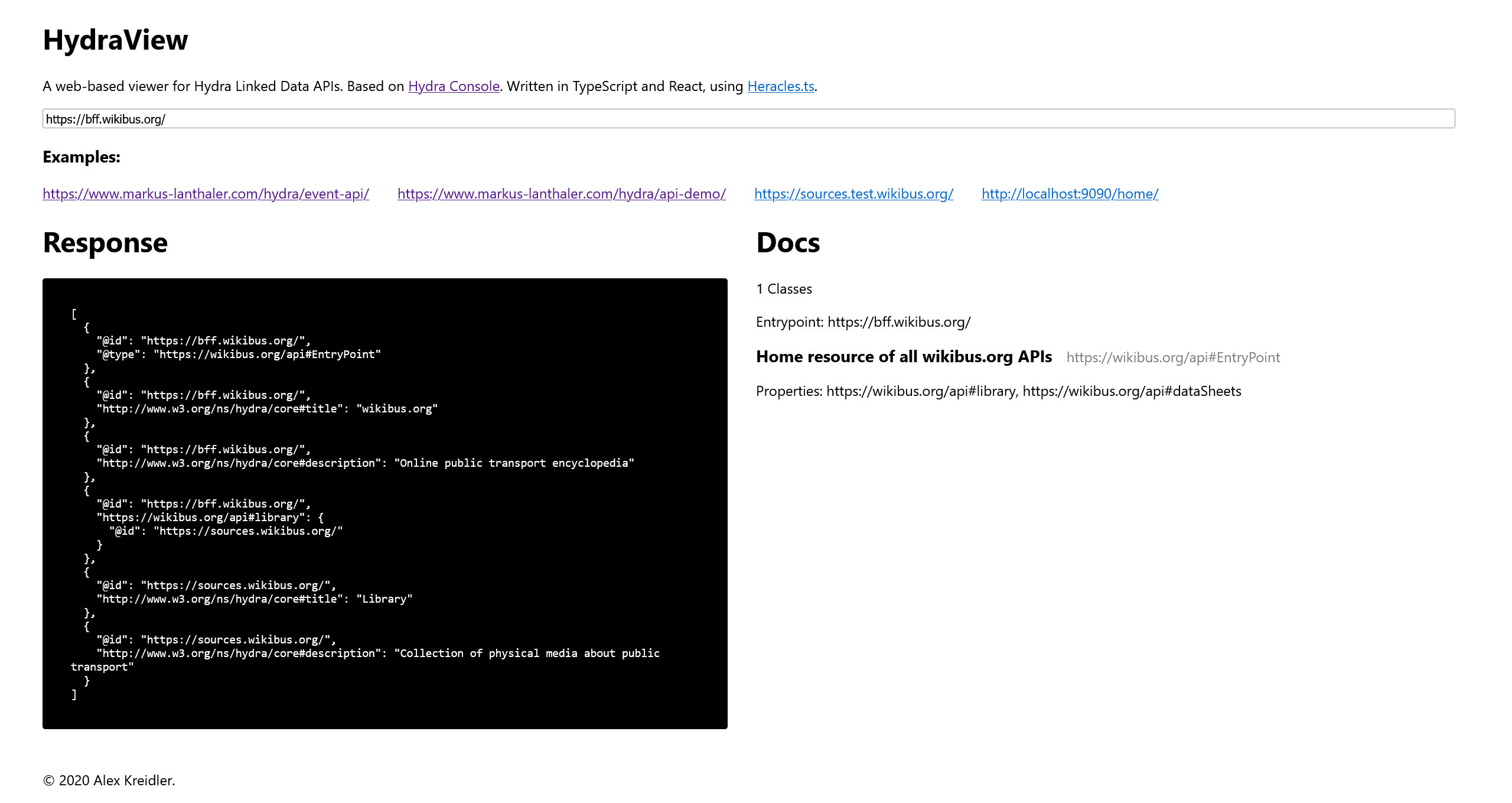Image resolution: width=1512 pixels, height=803 pixels.
Task: Load the sources.test.wikibus.org example
Action: pyautogui.click(x=853, y=194)
